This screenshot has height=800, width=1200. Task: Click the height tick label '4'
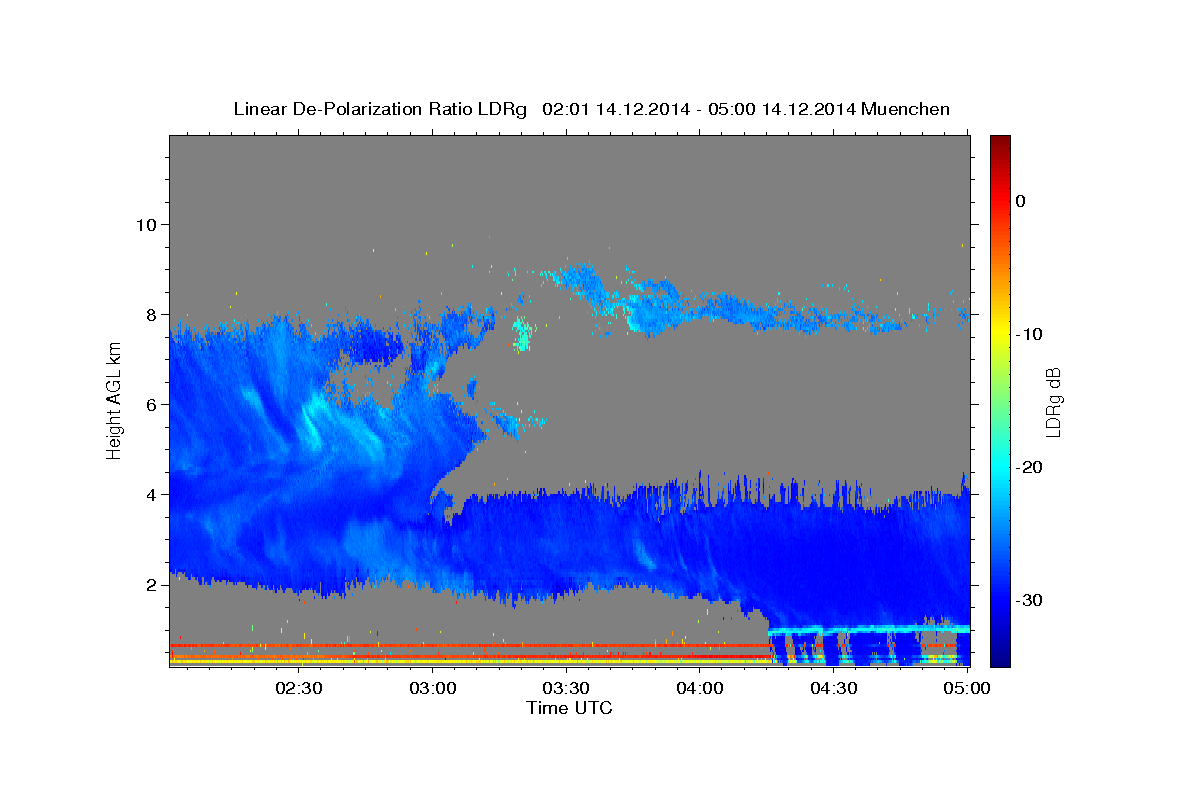click(151, 494)
